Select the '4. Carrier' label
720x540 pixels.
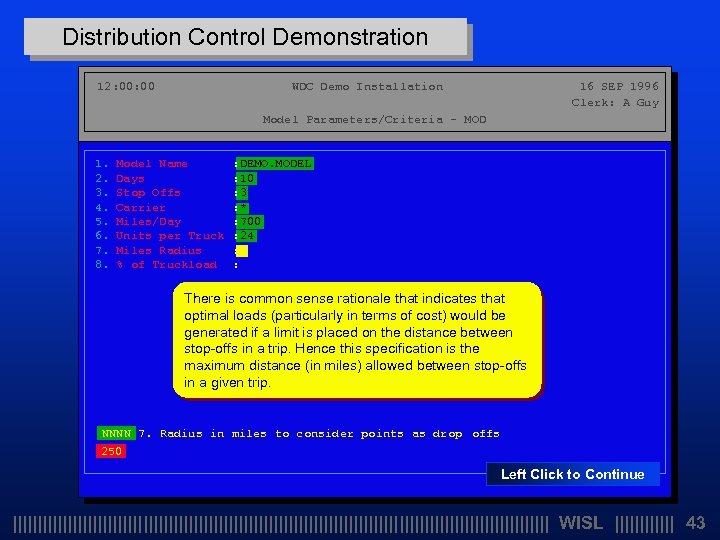130,208
